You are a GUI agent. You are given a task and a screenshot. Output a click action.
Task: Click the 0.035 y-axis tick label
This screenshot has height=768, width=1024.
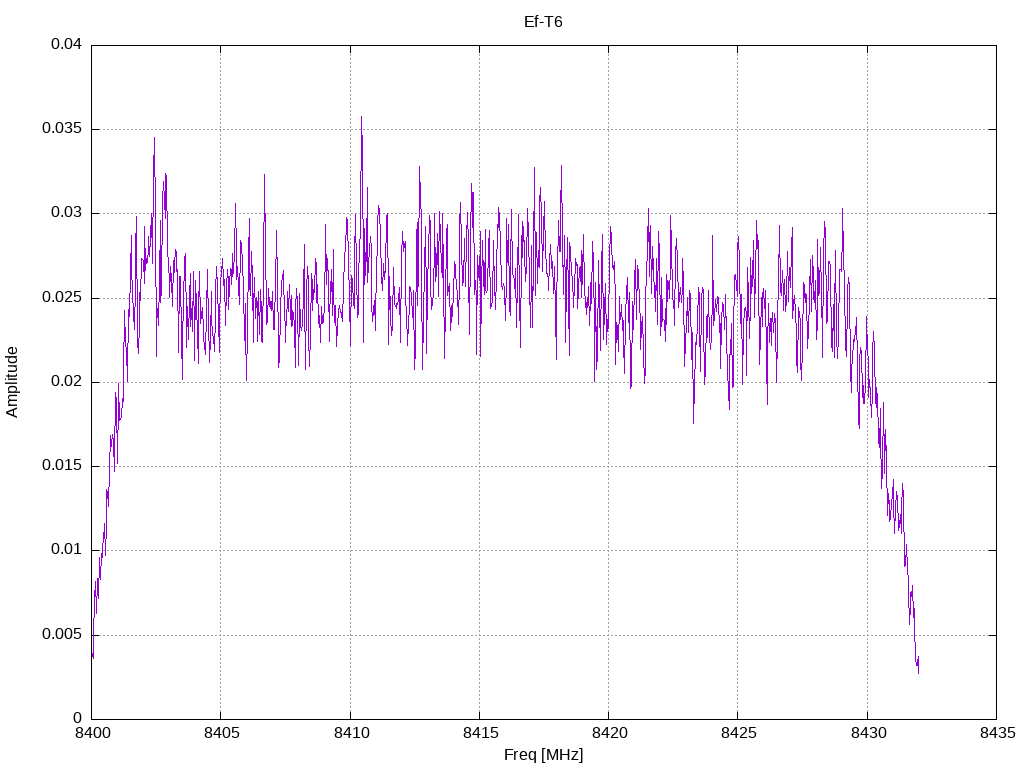[x=62, y=128]
